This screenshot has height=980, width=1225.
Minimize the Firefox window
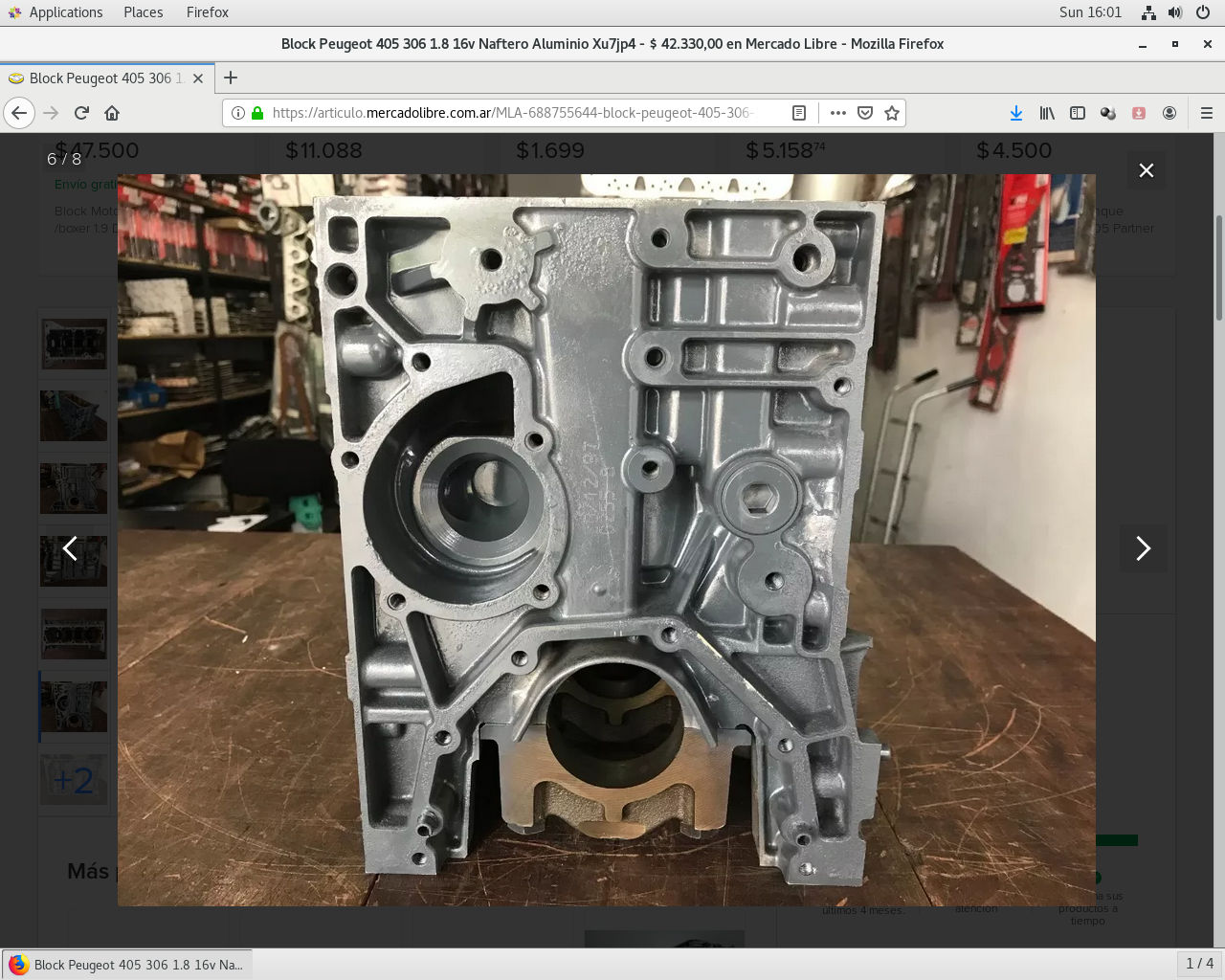click(x=1143, y=44)
